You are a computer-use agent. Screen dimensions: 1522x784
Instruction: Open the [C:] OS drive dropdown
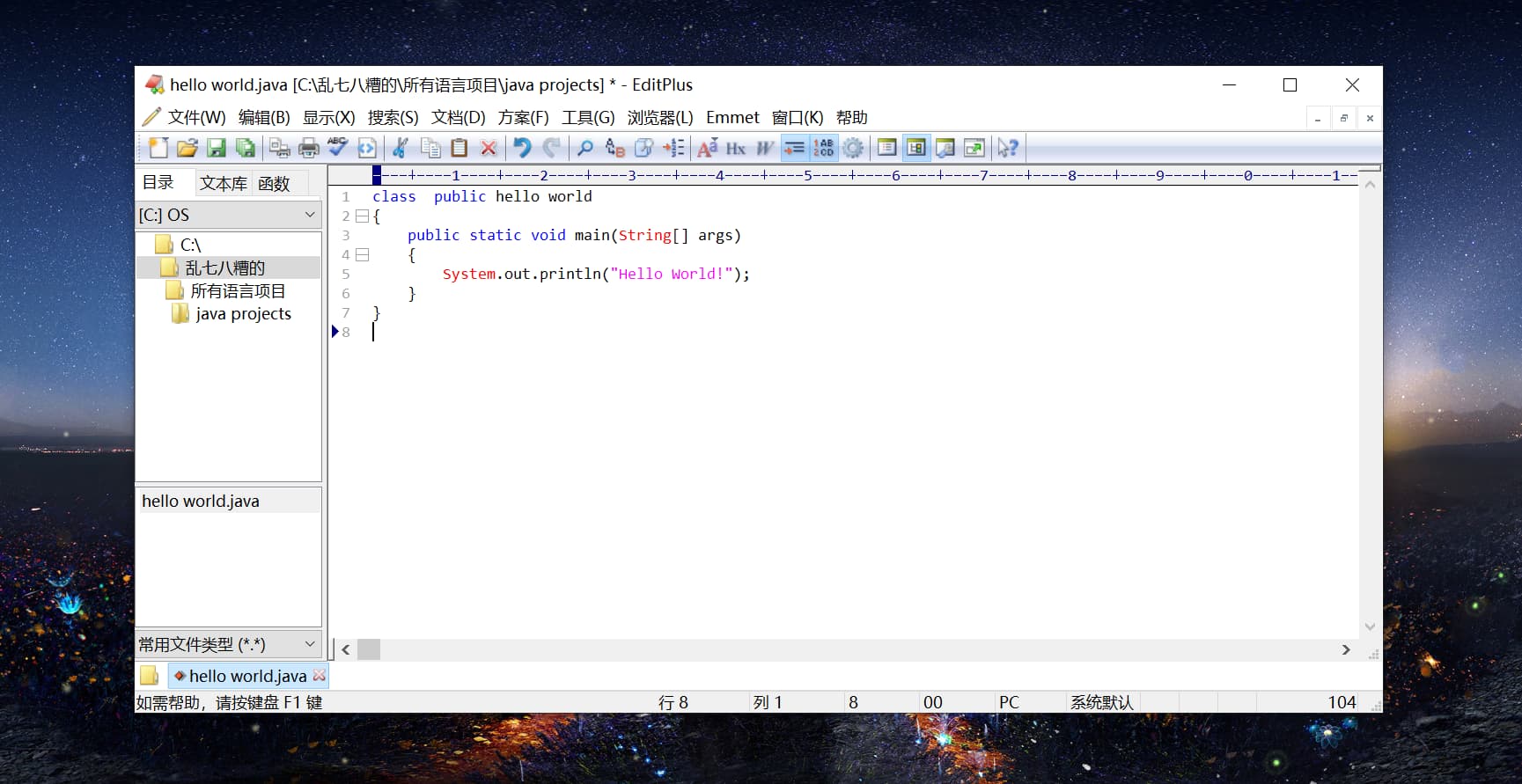click(310, 215)
